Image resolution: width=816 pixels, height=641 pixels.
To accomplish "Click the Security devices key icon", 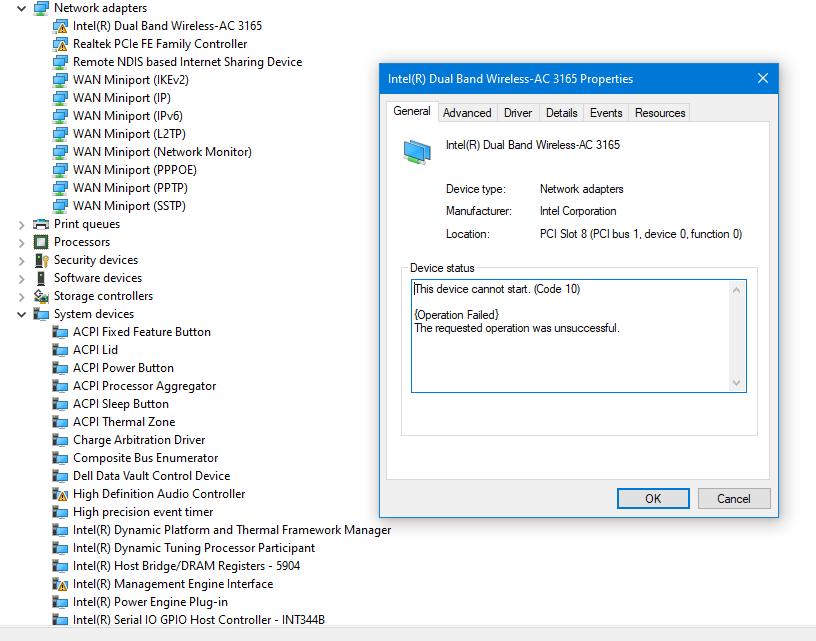I will click(41, 260).
